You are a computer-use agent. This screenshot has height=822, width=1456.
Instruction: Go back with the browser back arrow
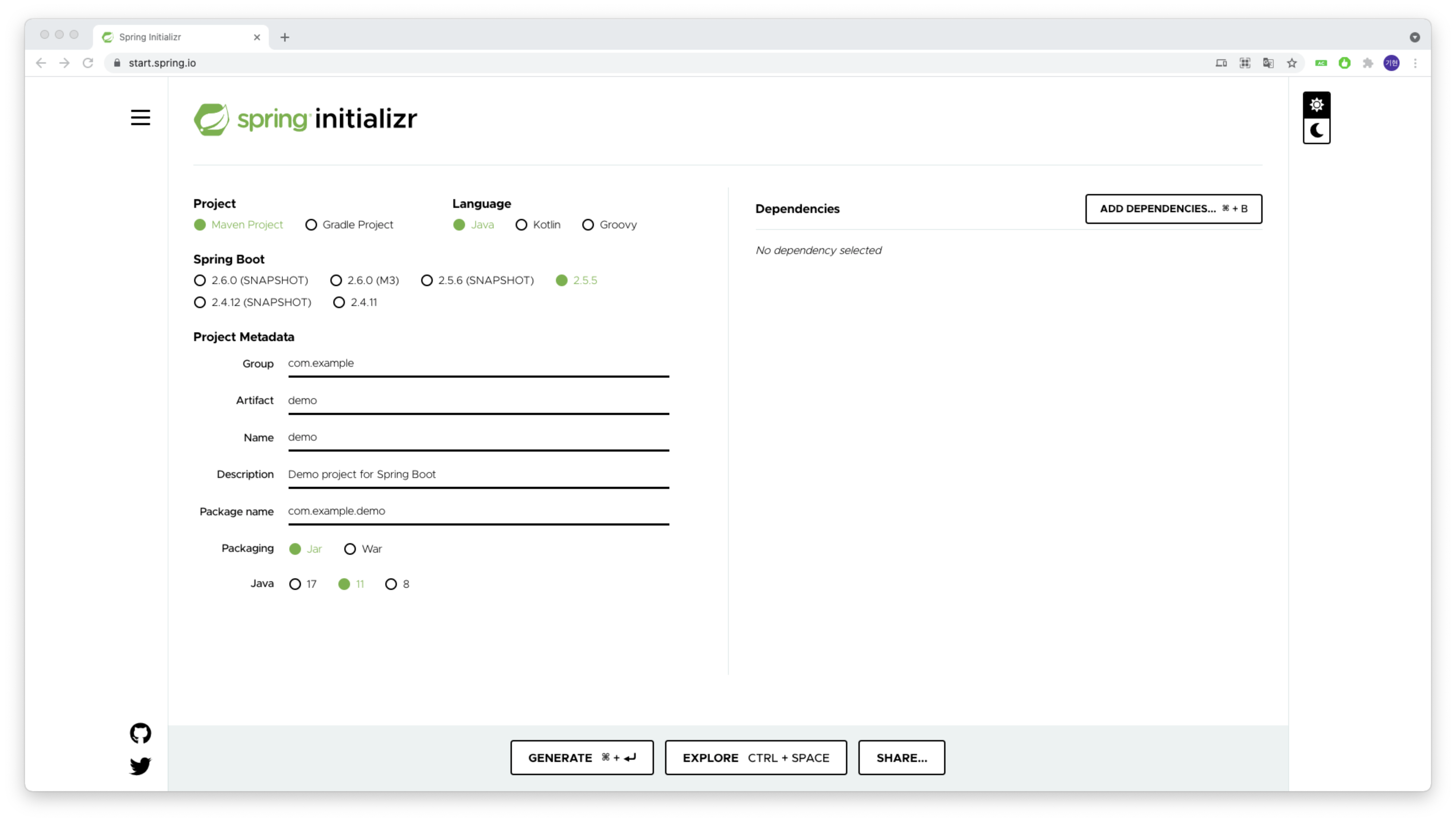pyautogui.click(x=41, y=63)
